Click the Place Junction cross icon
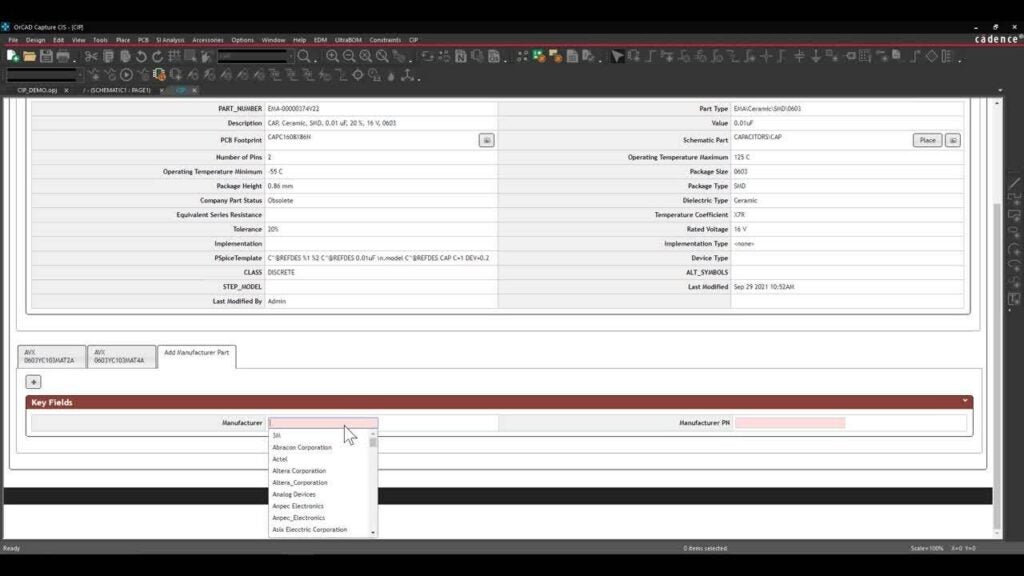This screenshot has width=1024, height=576. (765, 57)
